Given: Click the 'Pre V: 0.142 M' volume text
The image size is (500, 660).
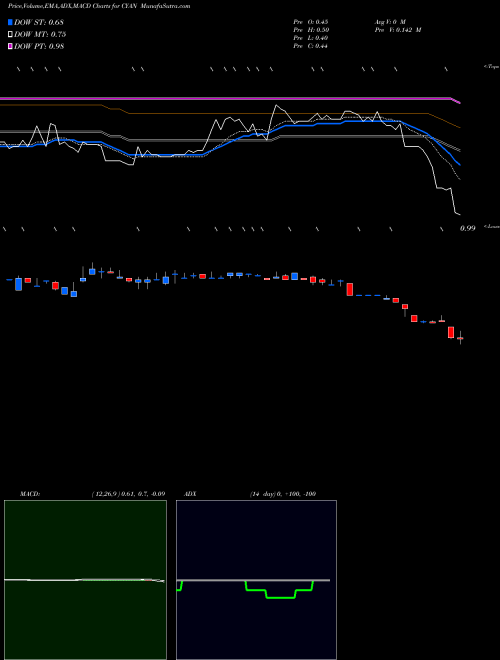Looking at the screenshot, I should pos(398,30).
